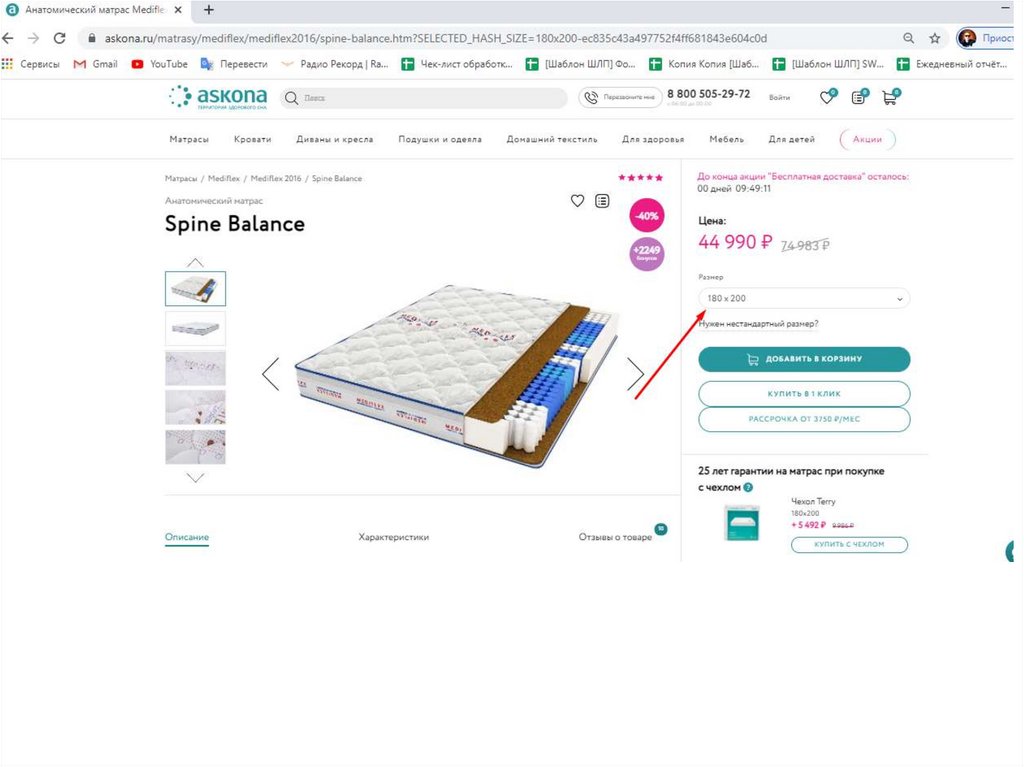Add Spine Balance to comparison list
The height and width of the screenshot is (767, 1024).
pyautogui.click(x=602, y=201)
